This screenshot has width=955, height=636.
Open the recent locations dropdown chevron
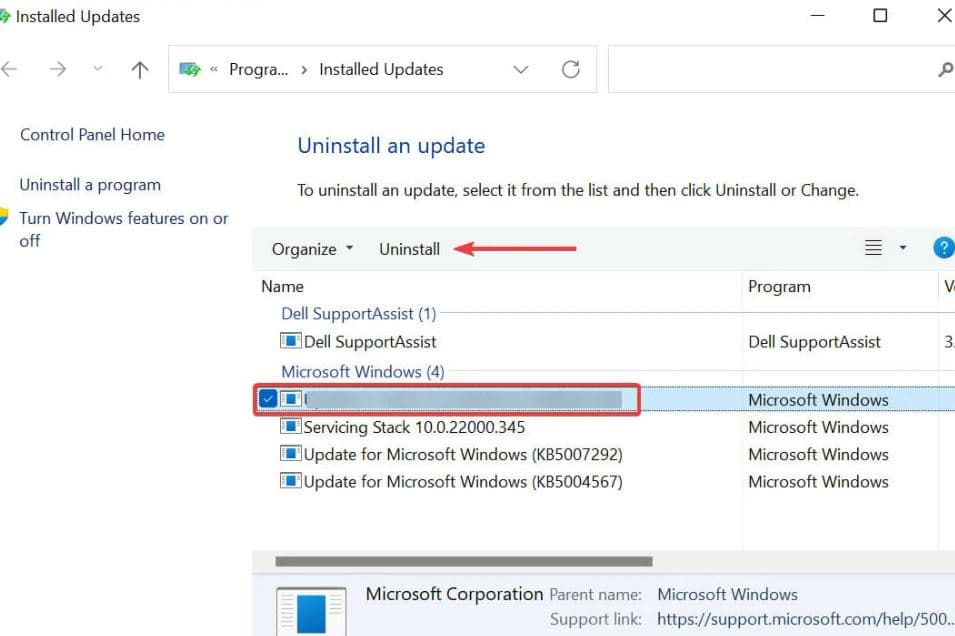(x=97, y=69)
